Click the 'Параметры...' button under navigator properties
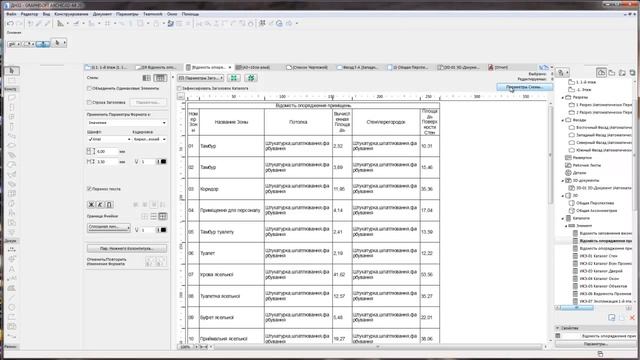The width and height of the screenshot is (640, 360). [x=596, y=344]
